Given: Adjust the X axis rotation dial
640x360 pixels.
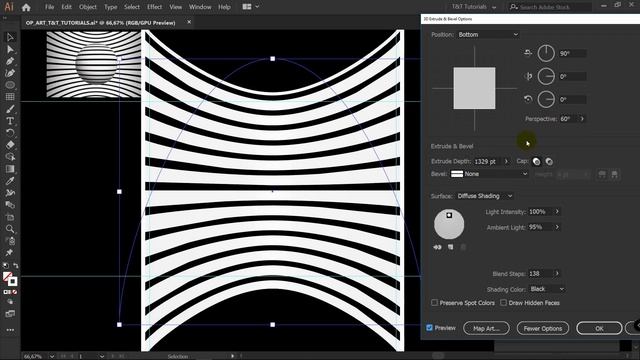Looking at the screenshot, I should pos(546,53).
